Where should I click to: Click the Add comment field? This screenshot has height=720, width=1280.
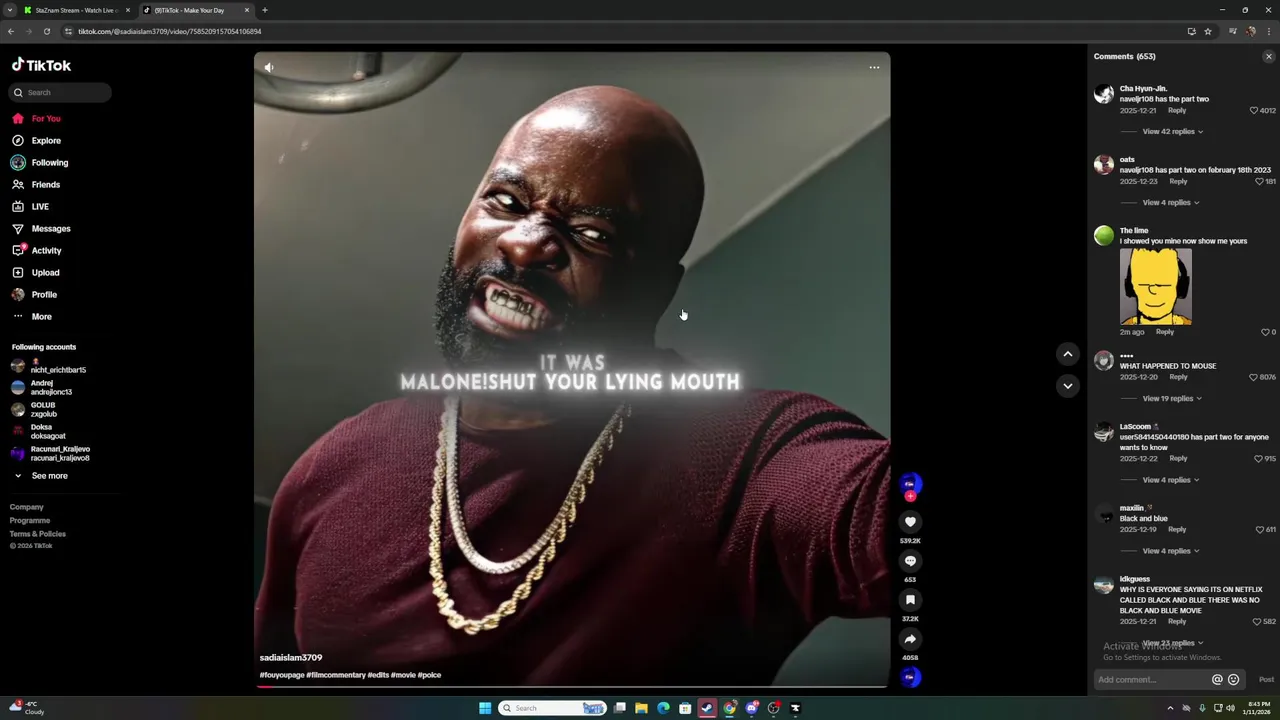click(x=1152, y=680)
